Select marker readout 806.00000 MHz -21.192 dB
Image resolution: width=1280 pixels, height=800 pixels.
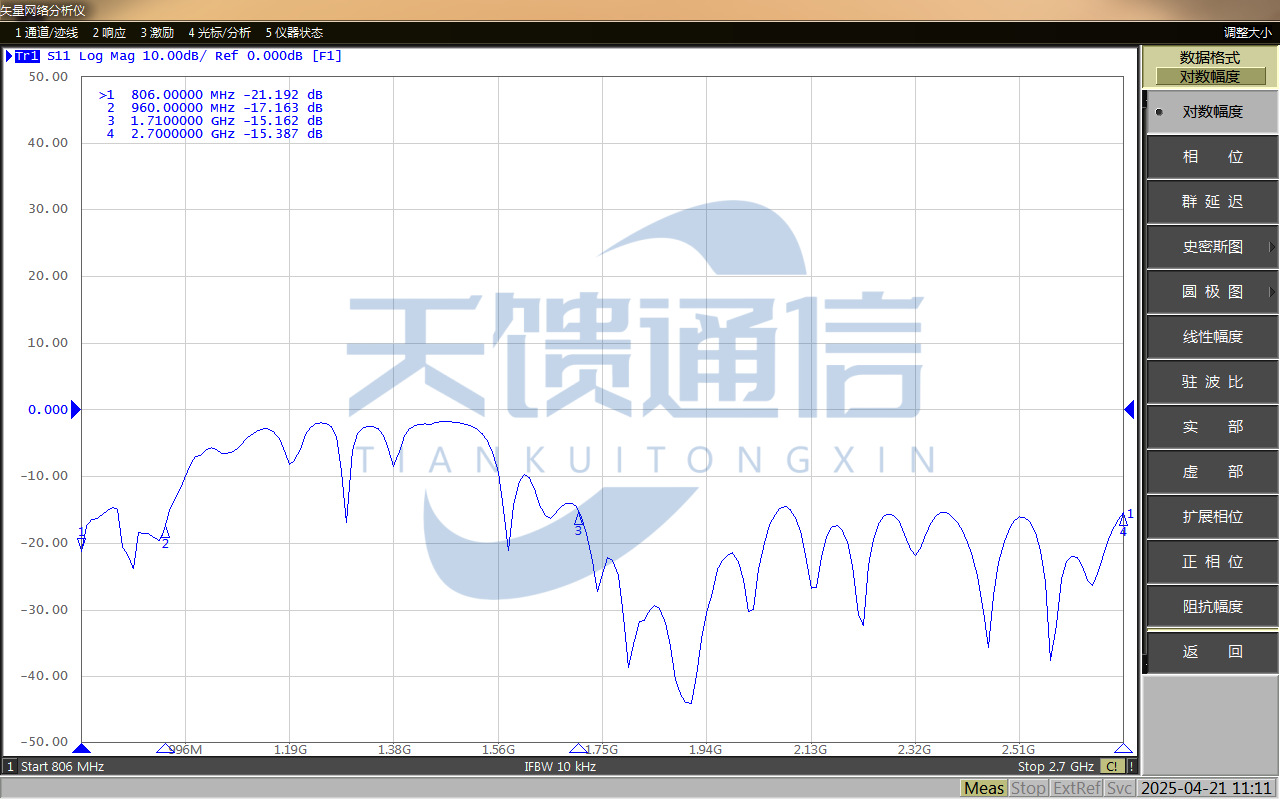(x=211, y=95)
